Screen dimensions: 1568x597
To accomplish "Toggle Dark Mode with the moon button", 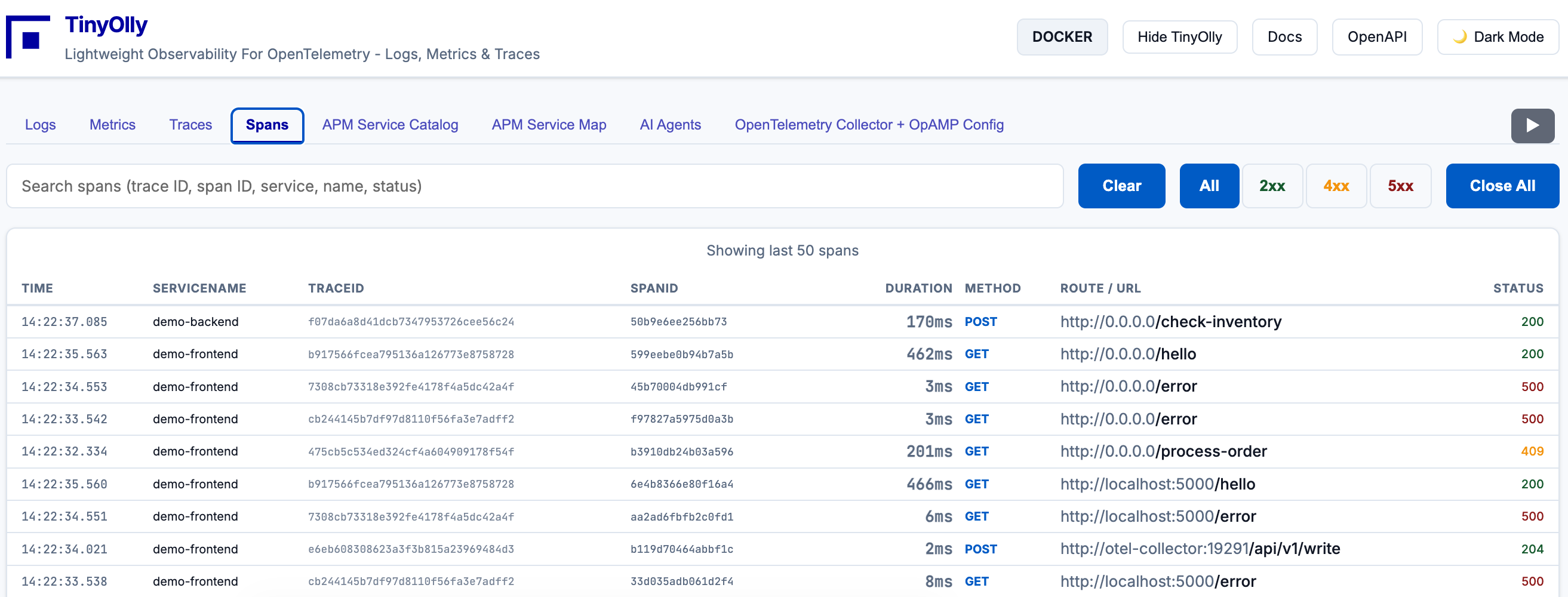I will (x=1498, y=37).
